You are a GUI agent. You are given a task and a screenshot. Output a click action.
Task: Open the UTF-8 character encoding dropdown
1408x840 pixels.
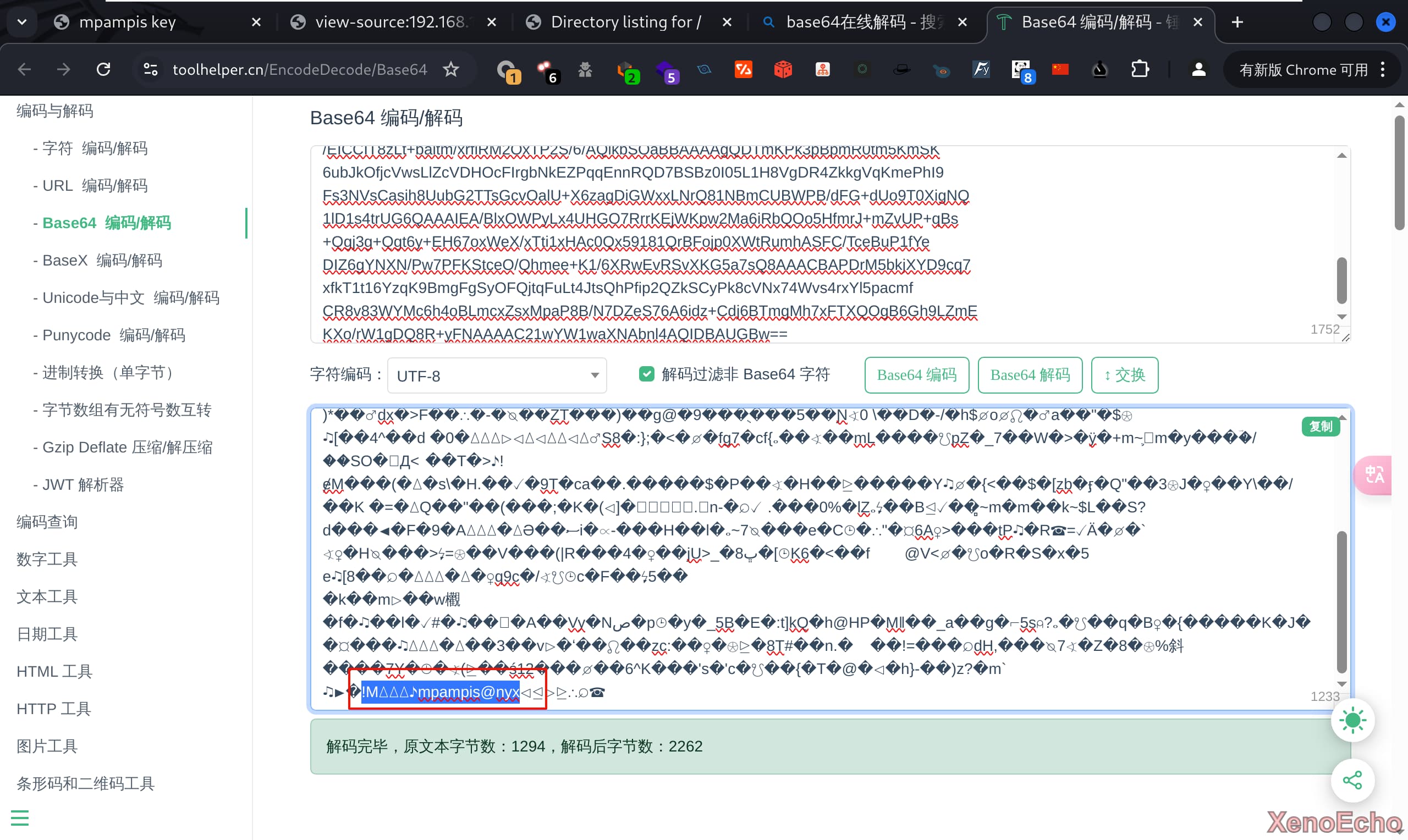point(497,375)
